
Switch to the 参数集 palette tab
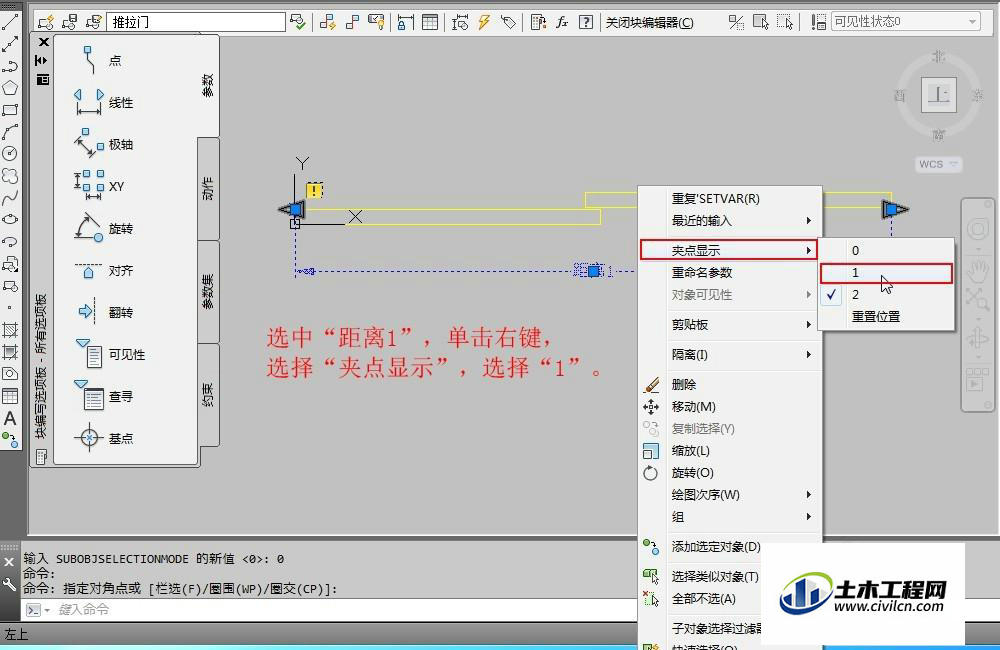[x=209, y=292]
